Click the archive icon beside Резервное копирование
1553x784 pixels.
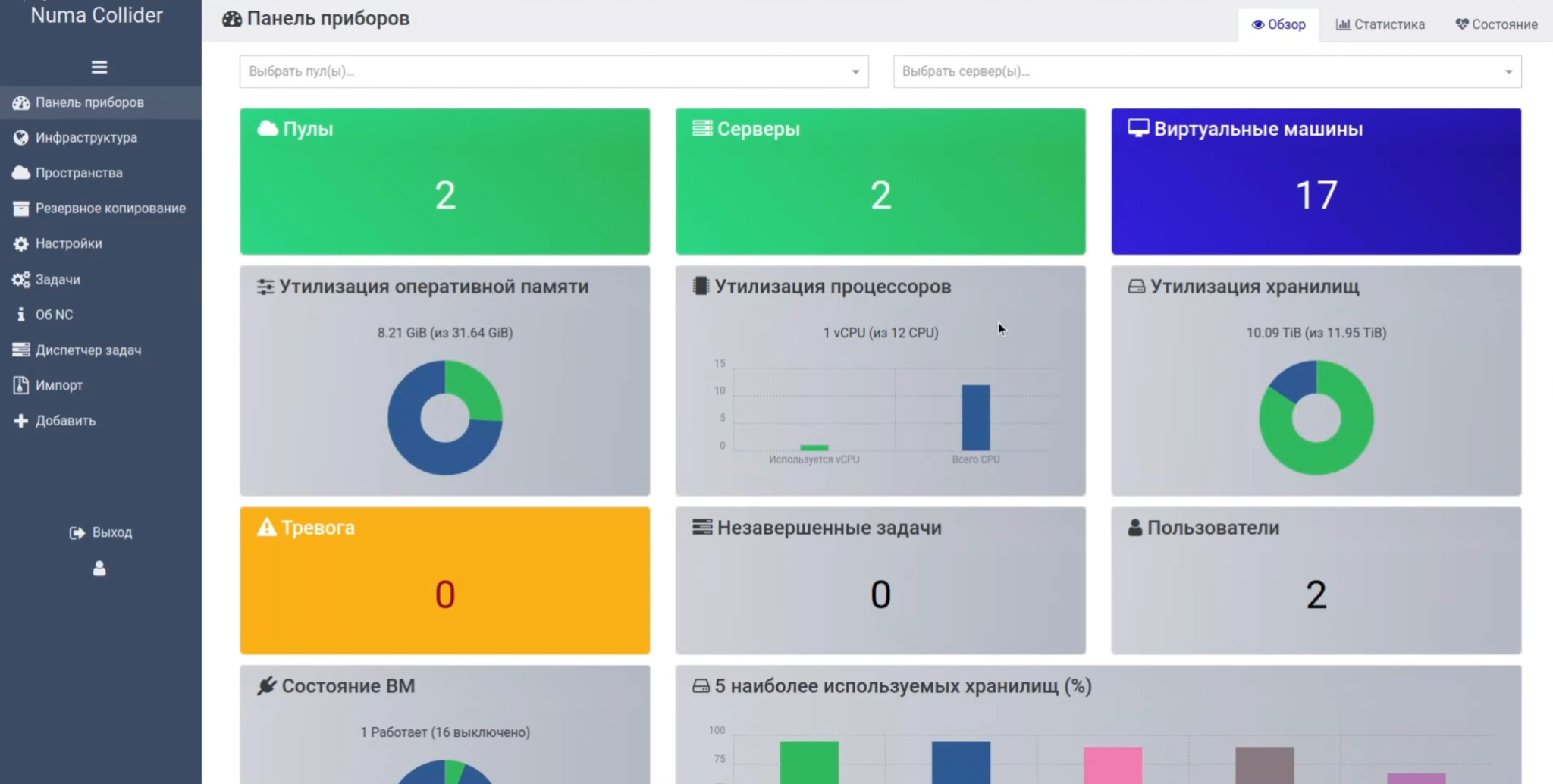tap(20, 209)
